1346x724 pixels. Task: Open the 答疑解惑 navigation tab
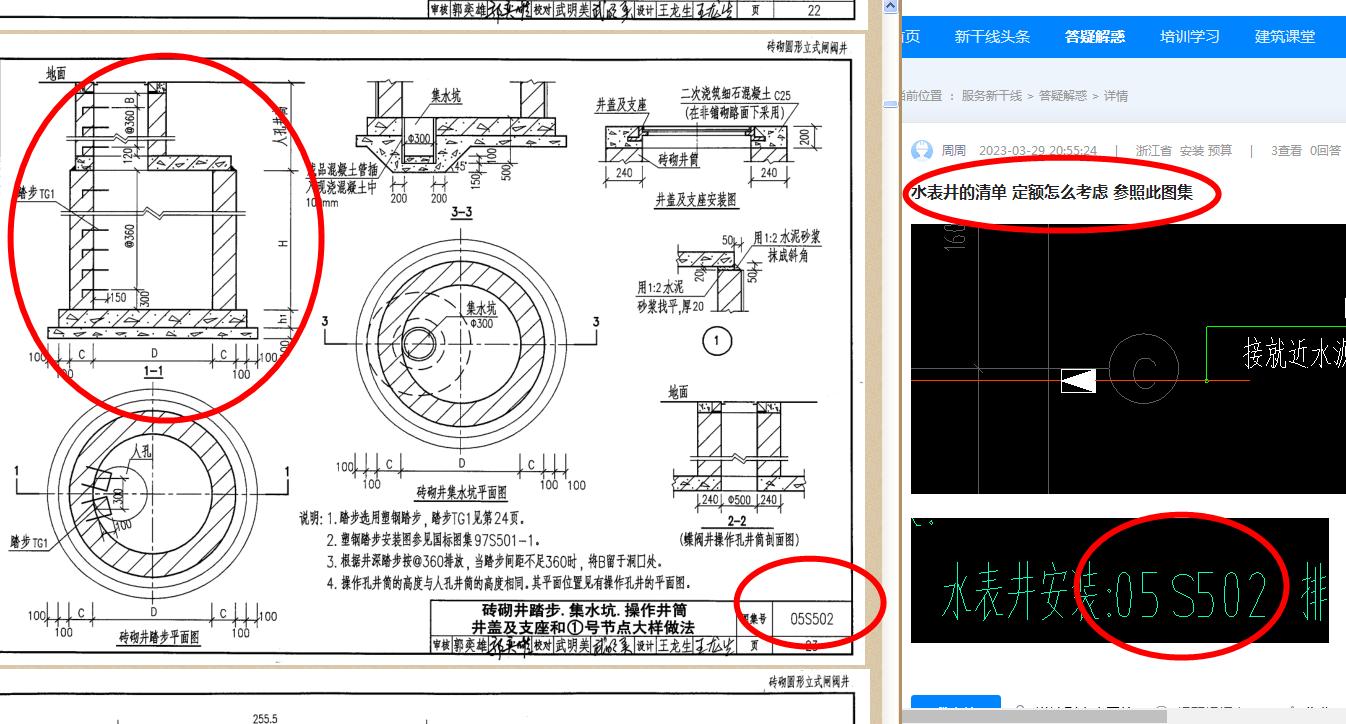pos(1095,36)
